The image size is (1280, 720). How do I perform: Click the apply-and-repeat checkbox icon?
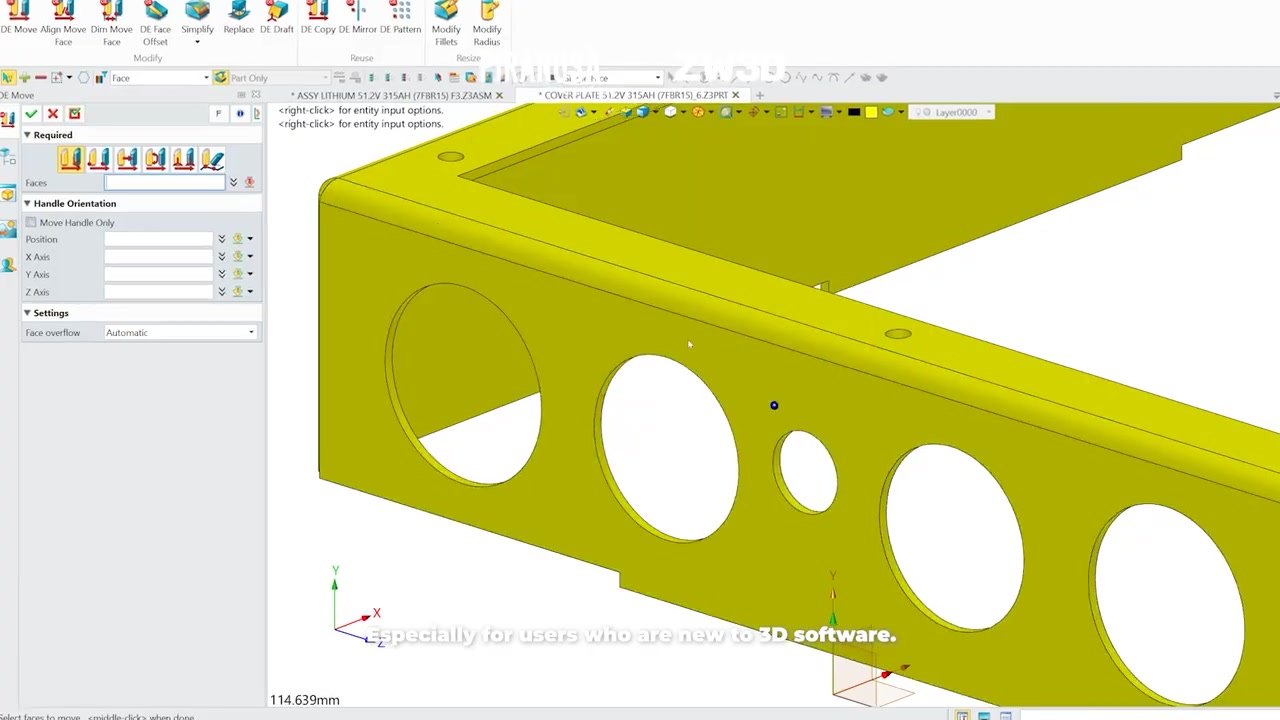[x=74, y=114]
